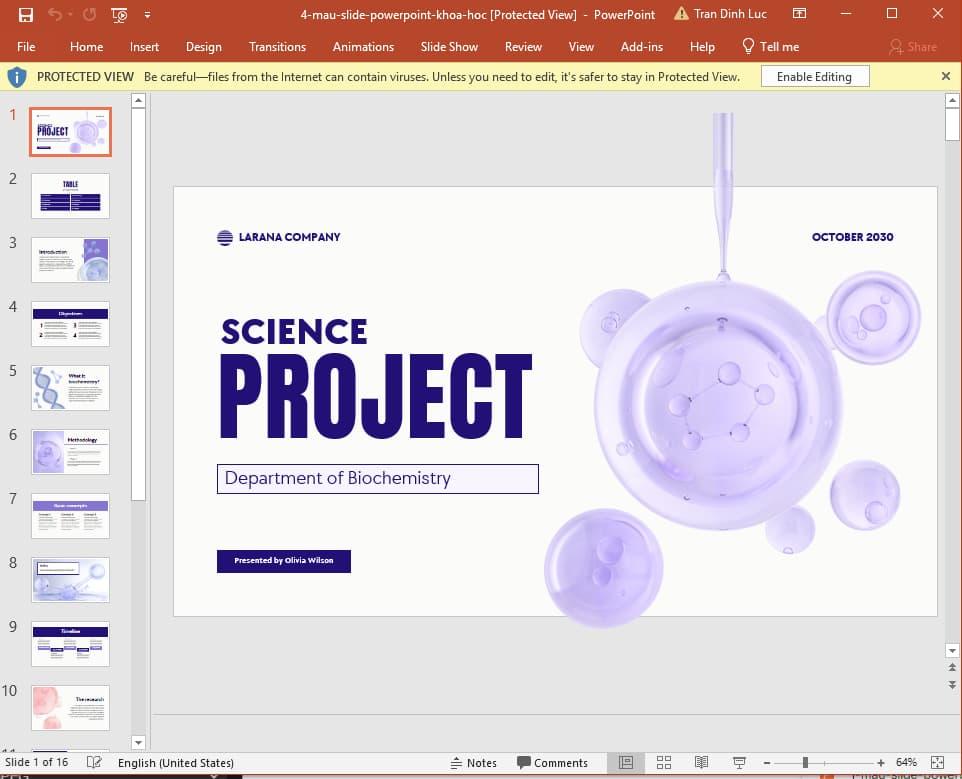
Task: Click the Save icon in quick access toolbar
Action: [26, 14]
